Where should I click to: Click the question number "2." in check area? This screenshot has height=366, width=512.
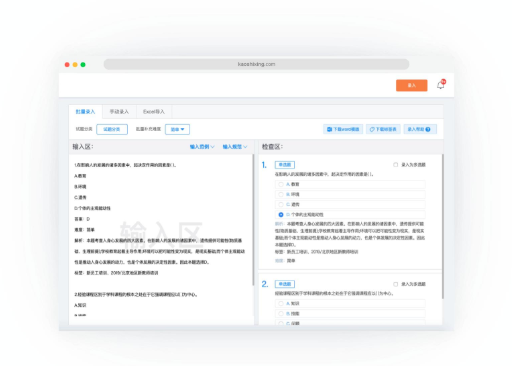tap(265, 284)
